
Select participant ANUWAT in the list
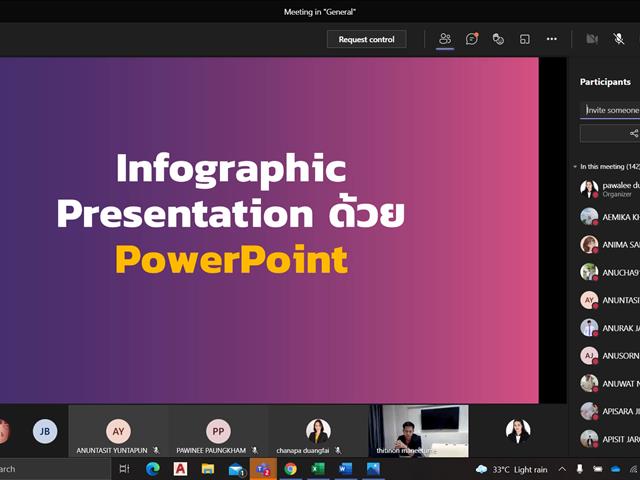pyautogui.click(x=610, y=383)
